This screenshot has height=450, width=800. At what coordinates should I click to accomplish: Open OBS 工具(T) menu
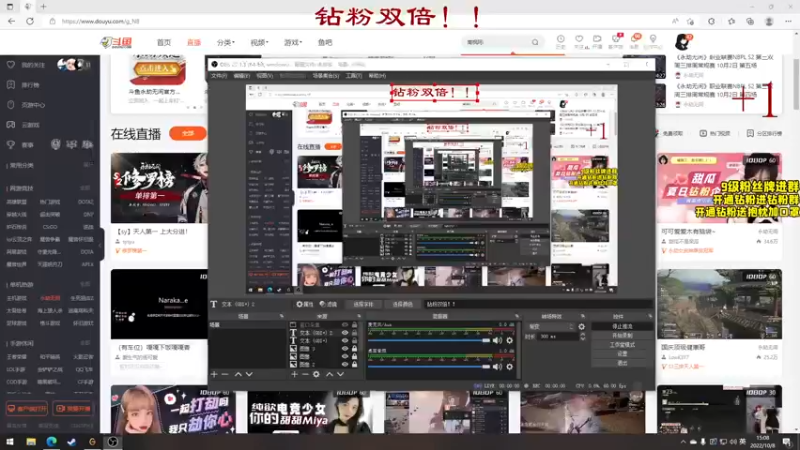(354, 76)
